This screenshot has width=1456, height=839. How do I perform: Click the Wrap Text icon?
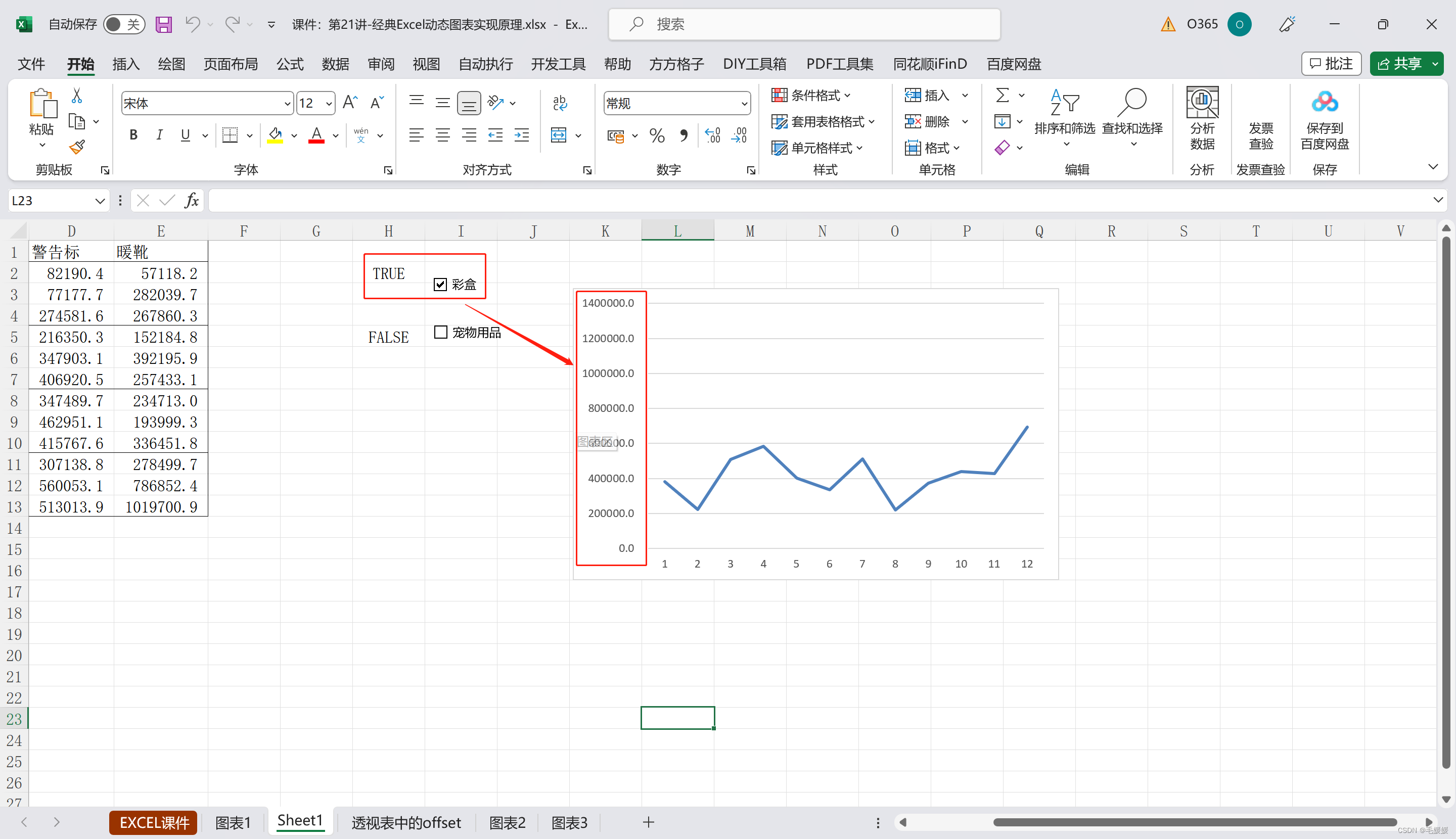click(559, 103)
